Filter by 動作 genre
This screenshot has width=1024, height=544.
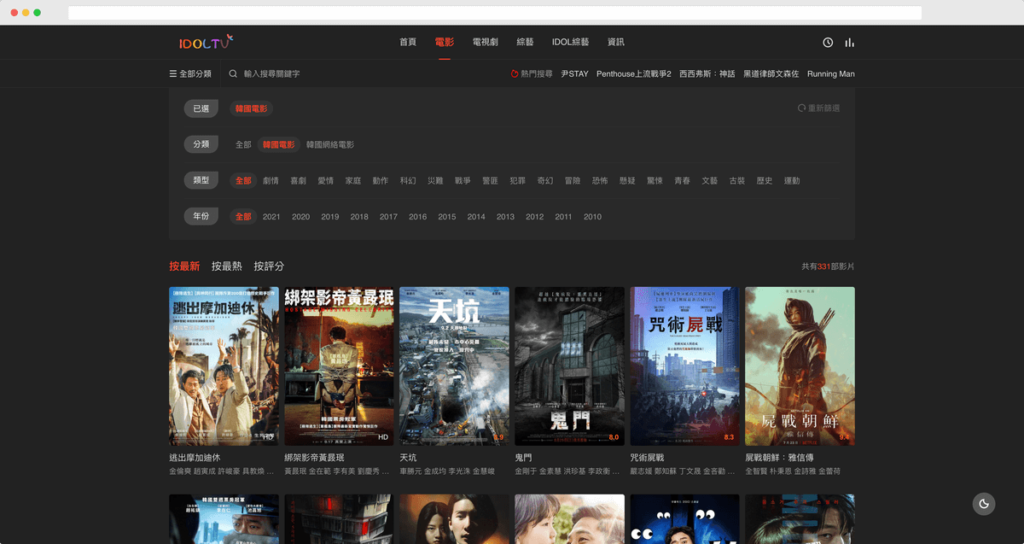[380, 180]
